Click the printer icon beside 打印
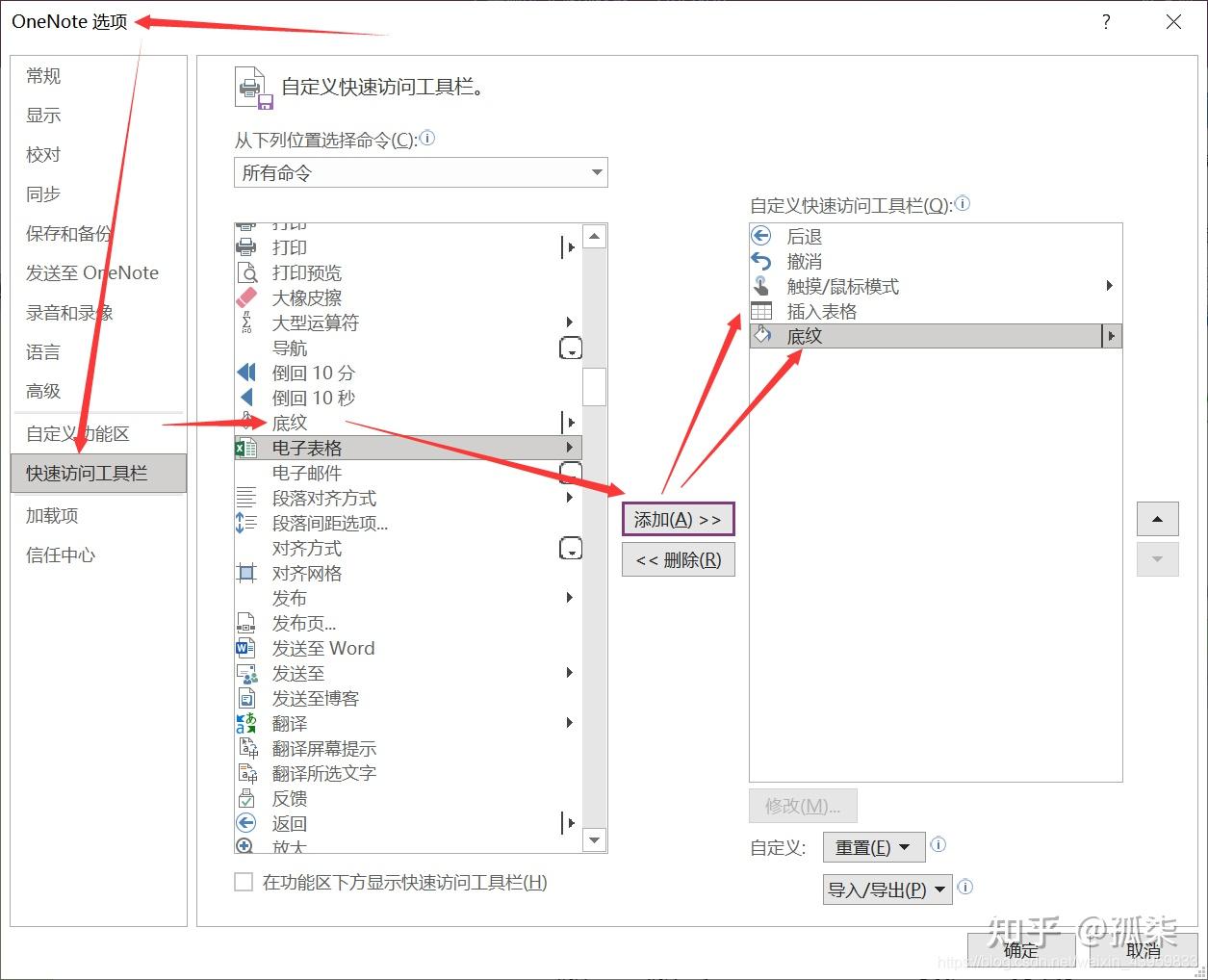The height and width of the screenshot is (980, 1208). (246, 247)
